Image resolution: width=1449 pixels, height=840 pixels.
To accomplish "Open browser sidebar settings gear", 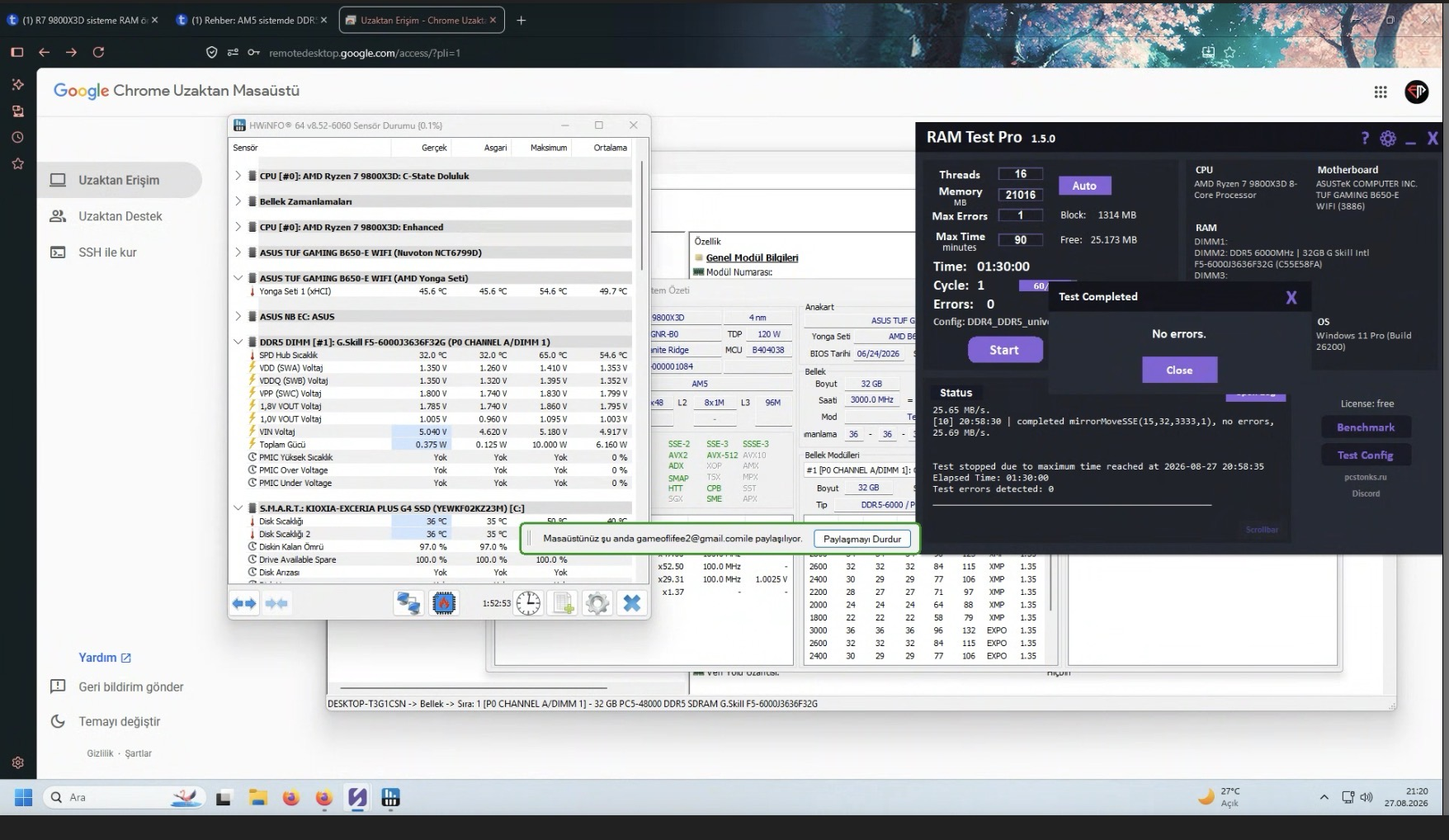I will [x=17, y=762].
